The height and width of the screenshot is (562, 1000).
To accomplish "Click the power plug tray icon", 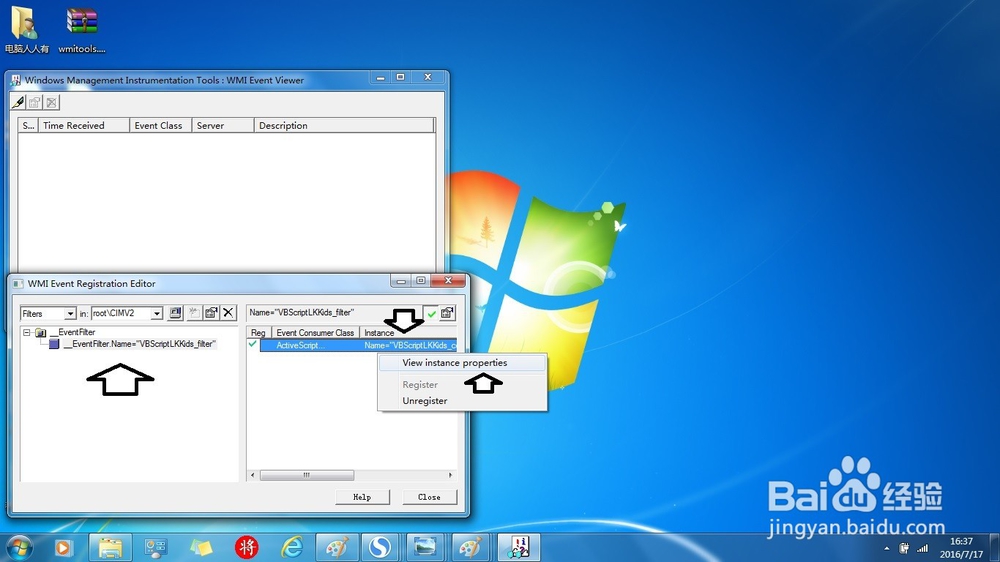I will click(x=904, y=548).
